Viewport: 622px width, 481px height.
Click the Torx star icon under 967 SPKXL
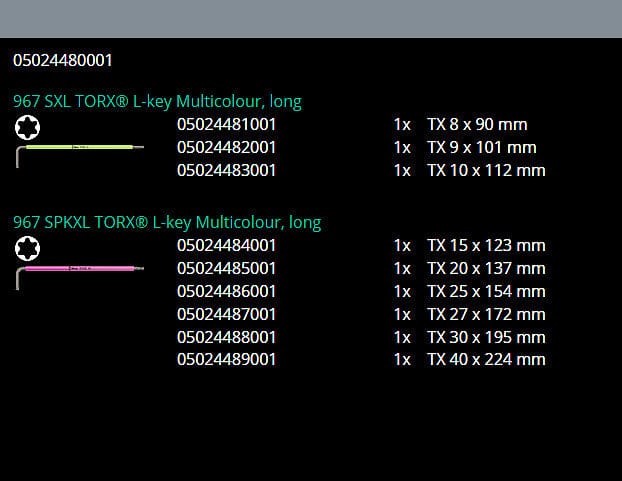coord(26,247)
